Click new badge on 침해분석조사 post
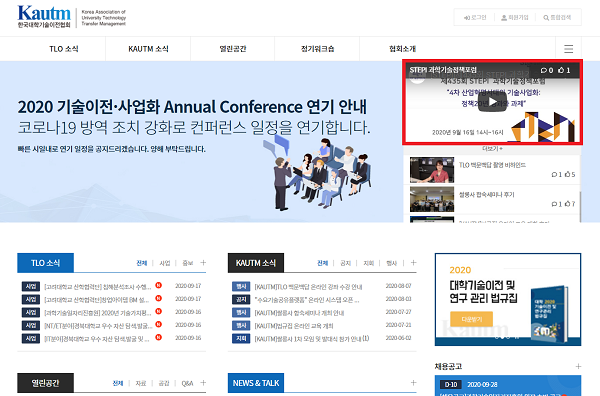 (158, 285)
